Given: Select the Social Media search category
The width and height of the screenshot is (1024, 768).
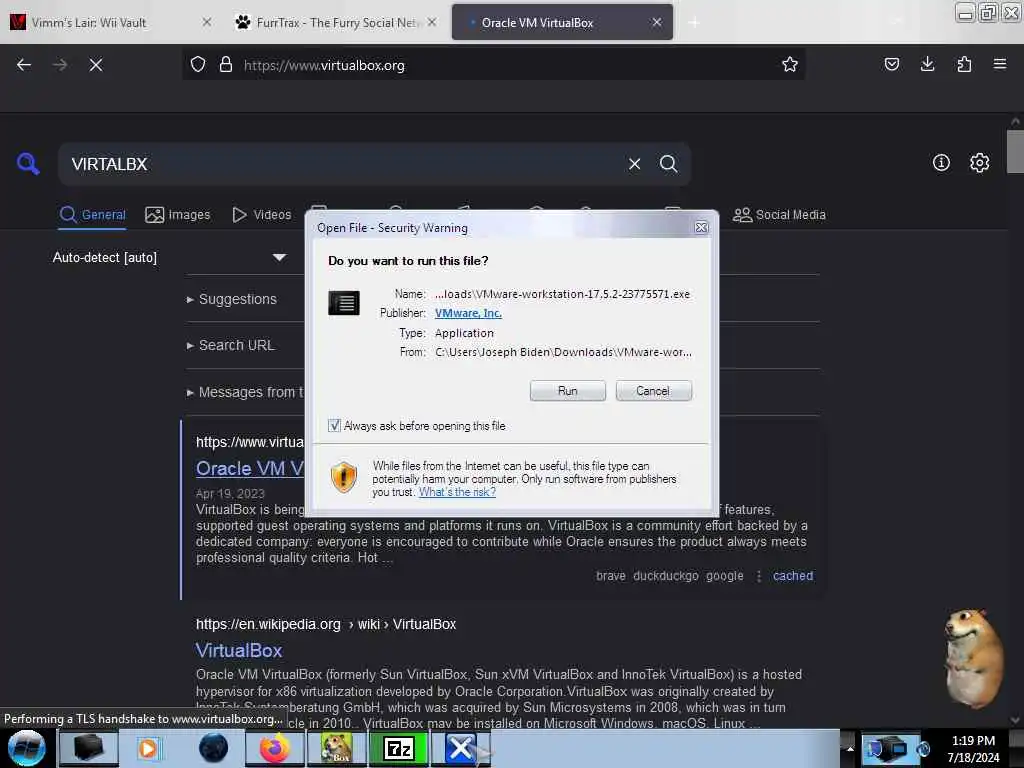Looking at the screenshot, I should pos(779,215).
